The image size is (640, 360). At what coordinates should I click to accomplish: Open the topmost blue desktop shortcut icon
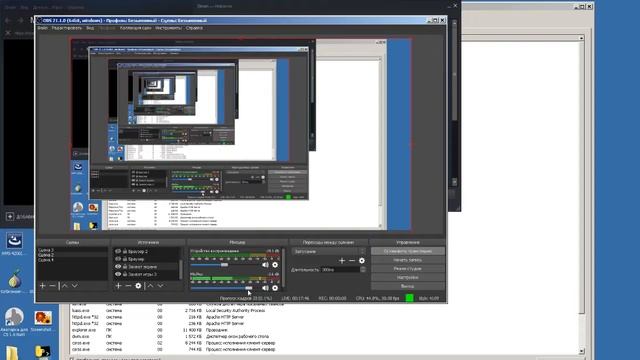click(14, 241)
